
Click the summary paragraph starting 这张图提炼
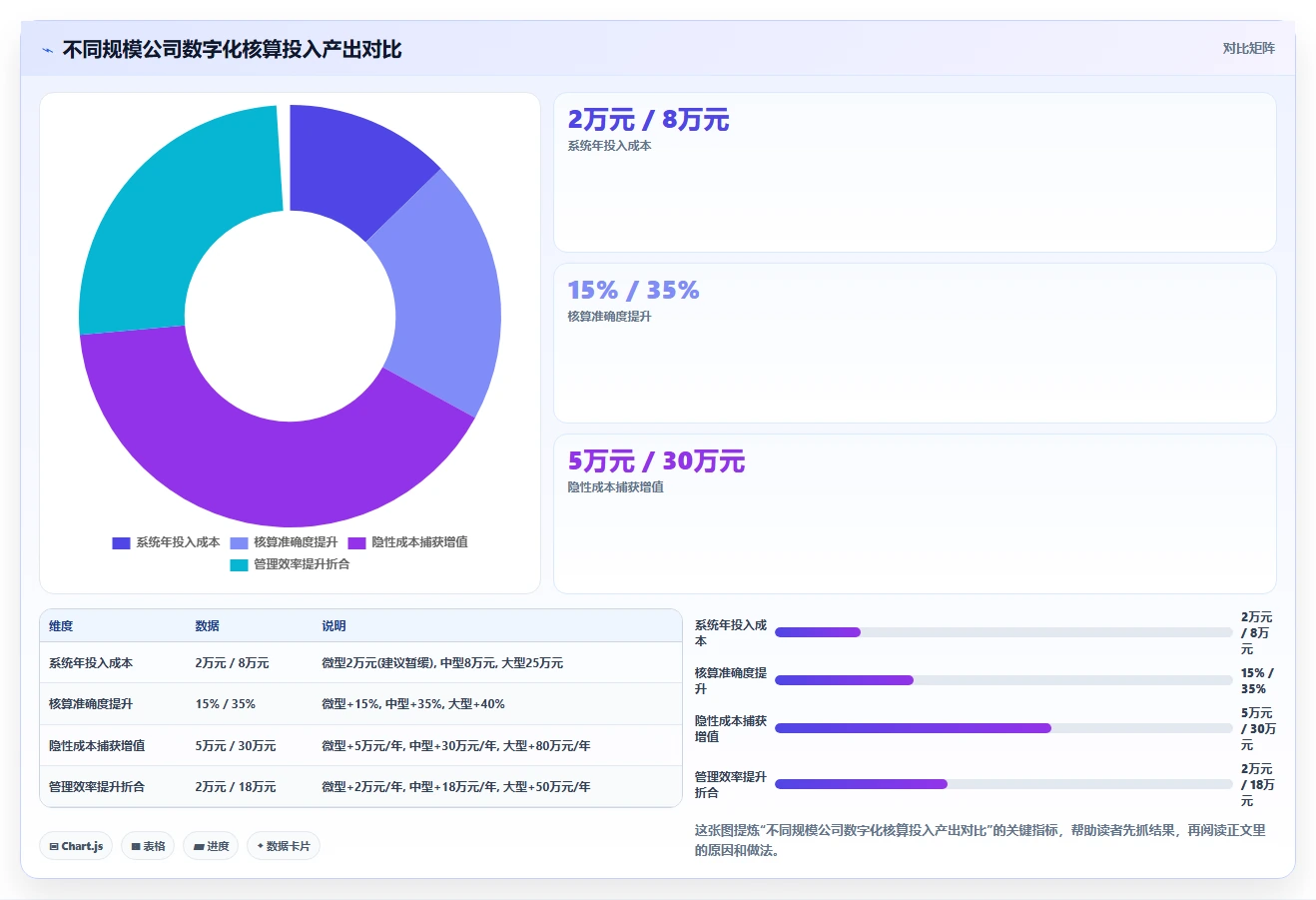(x=981, y=840)
